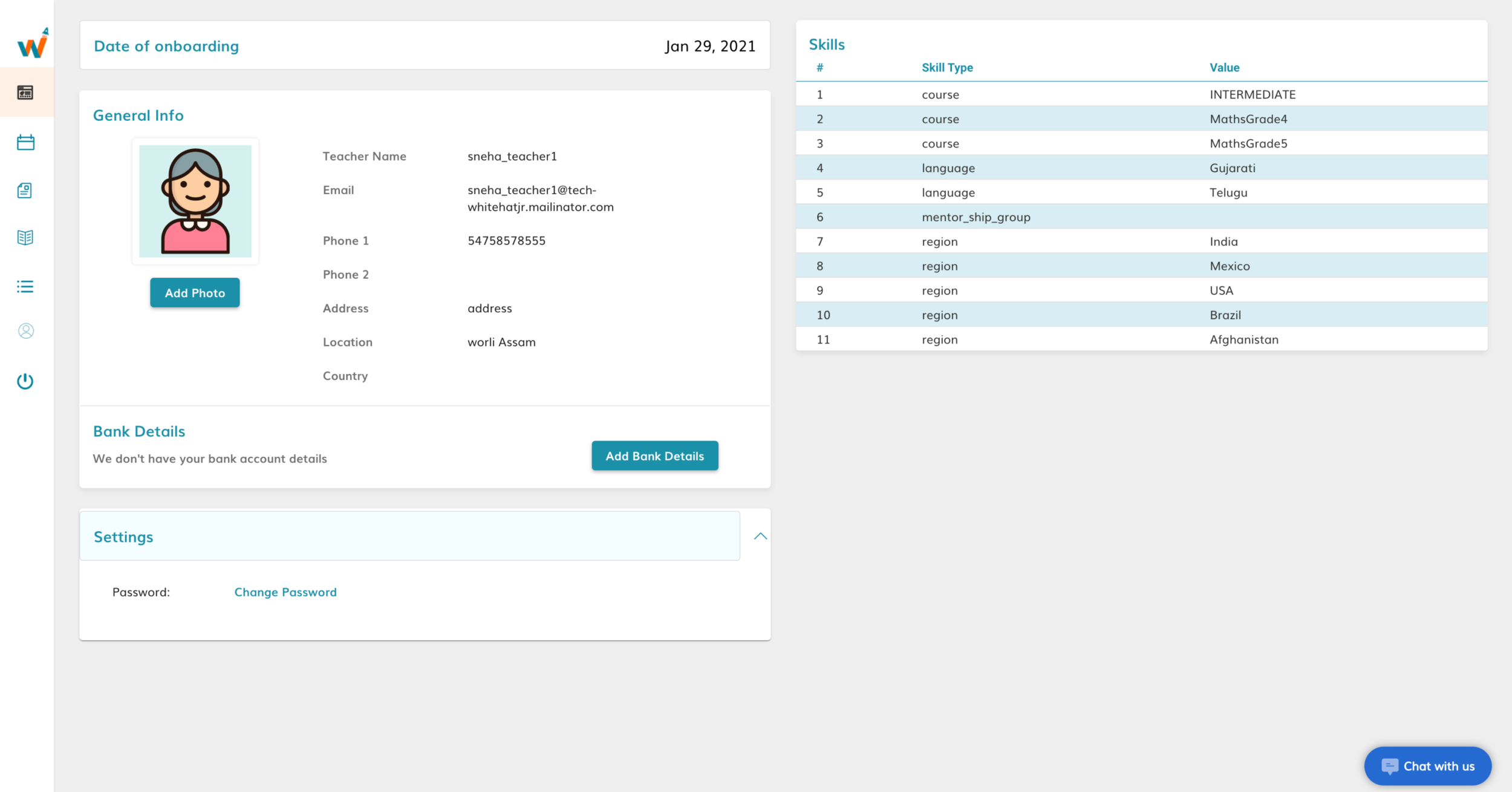Click the power logout icon
The height and width of the screenshot is (792, 1512).
(x=25, y=381)
